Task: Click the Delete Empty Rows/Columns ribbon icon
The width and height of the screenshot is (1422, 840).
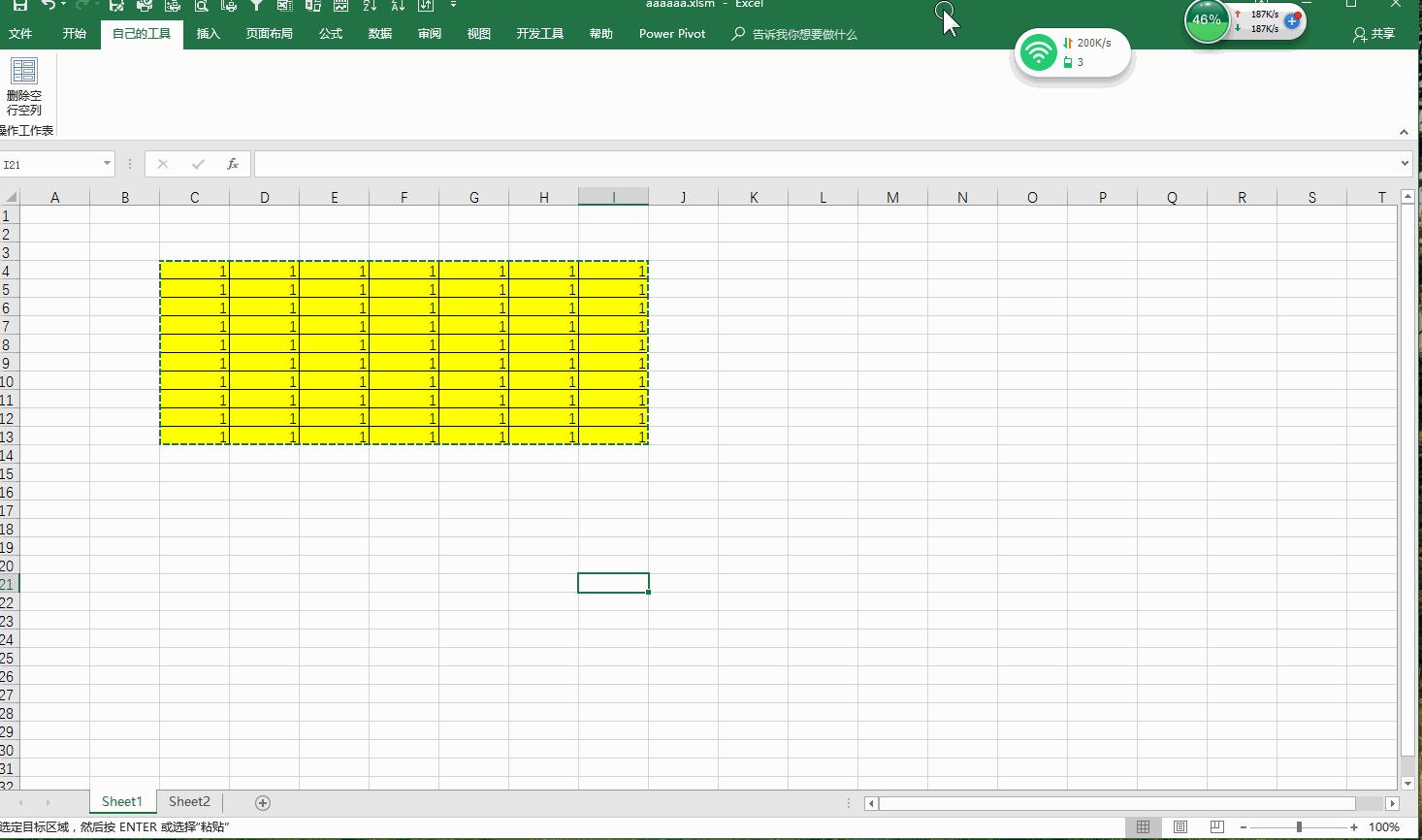Action: [x=24, y=85]
